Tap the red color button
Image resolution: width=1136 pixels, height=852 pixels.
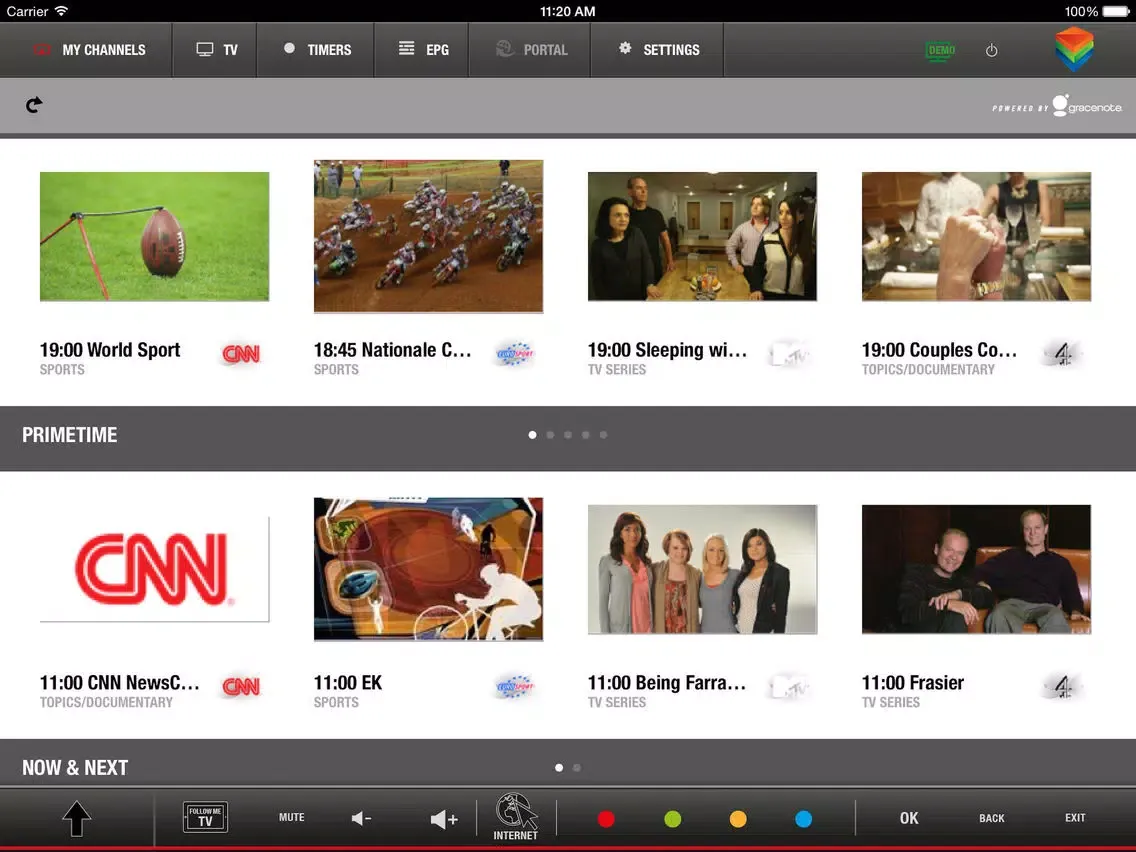[x=606, y=819]
